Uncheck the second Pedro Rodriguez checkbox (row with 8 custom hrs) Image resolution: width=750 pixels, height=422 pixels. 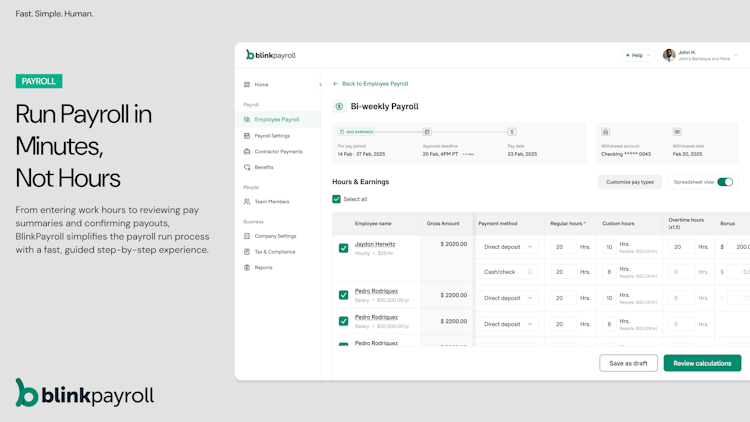(x=343, y=321)
